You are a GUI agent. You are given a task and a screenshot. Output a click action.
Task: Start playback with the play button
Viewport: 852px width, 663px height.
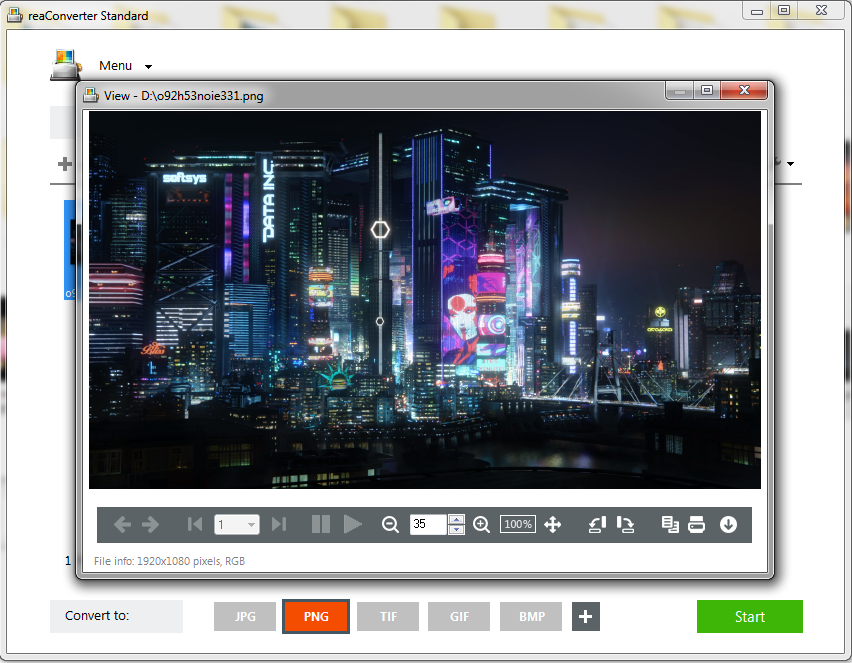[353, 524]
